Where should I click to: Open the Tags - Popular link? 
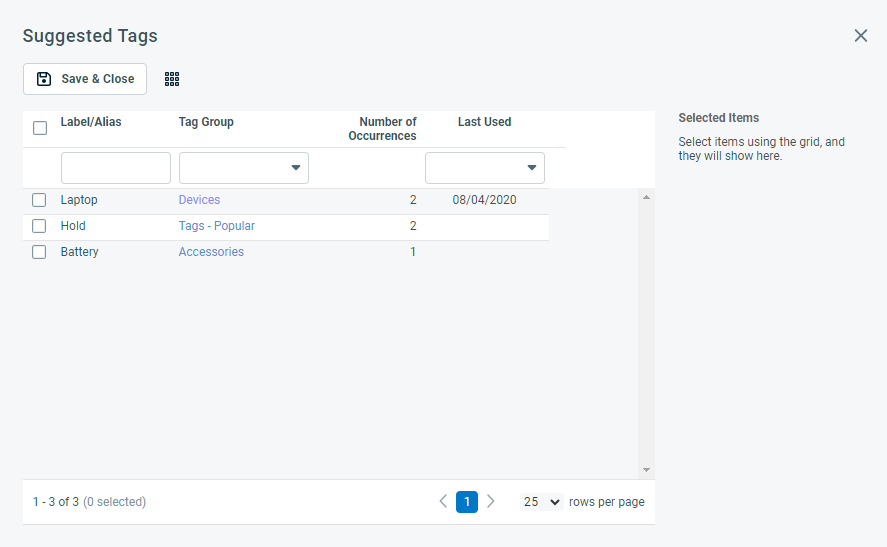coord(216,226)
